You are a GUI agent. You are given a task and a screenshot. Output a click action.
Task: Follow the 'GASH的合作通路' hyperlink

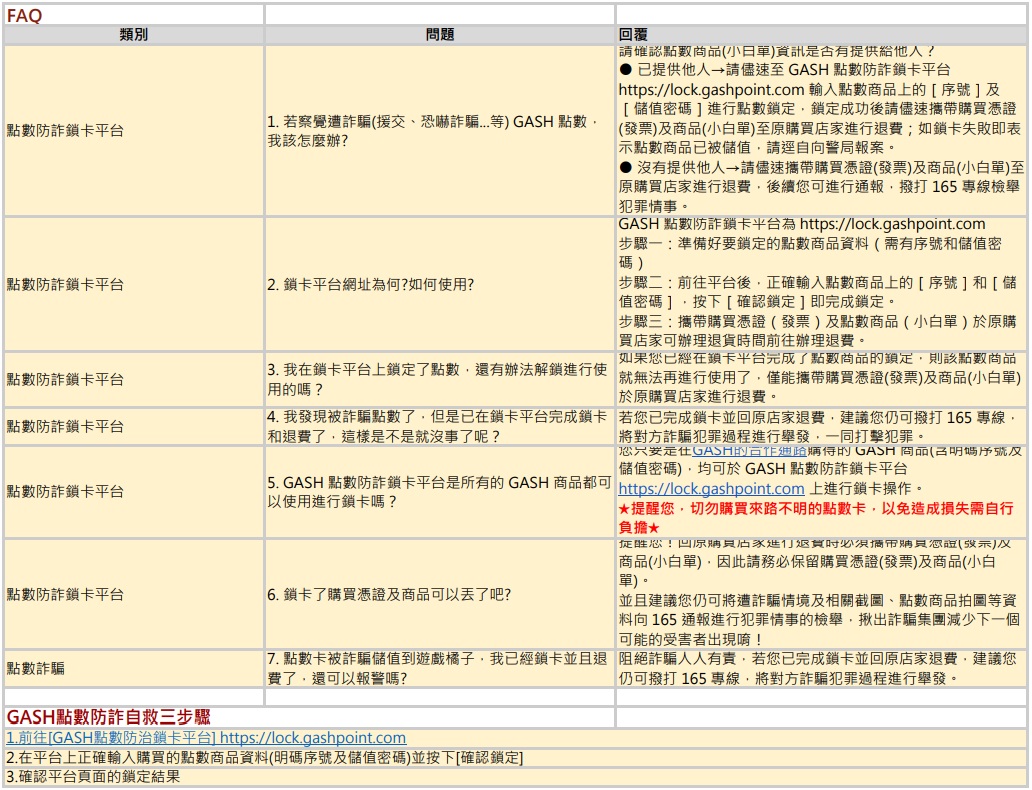[x=749, y=452]
